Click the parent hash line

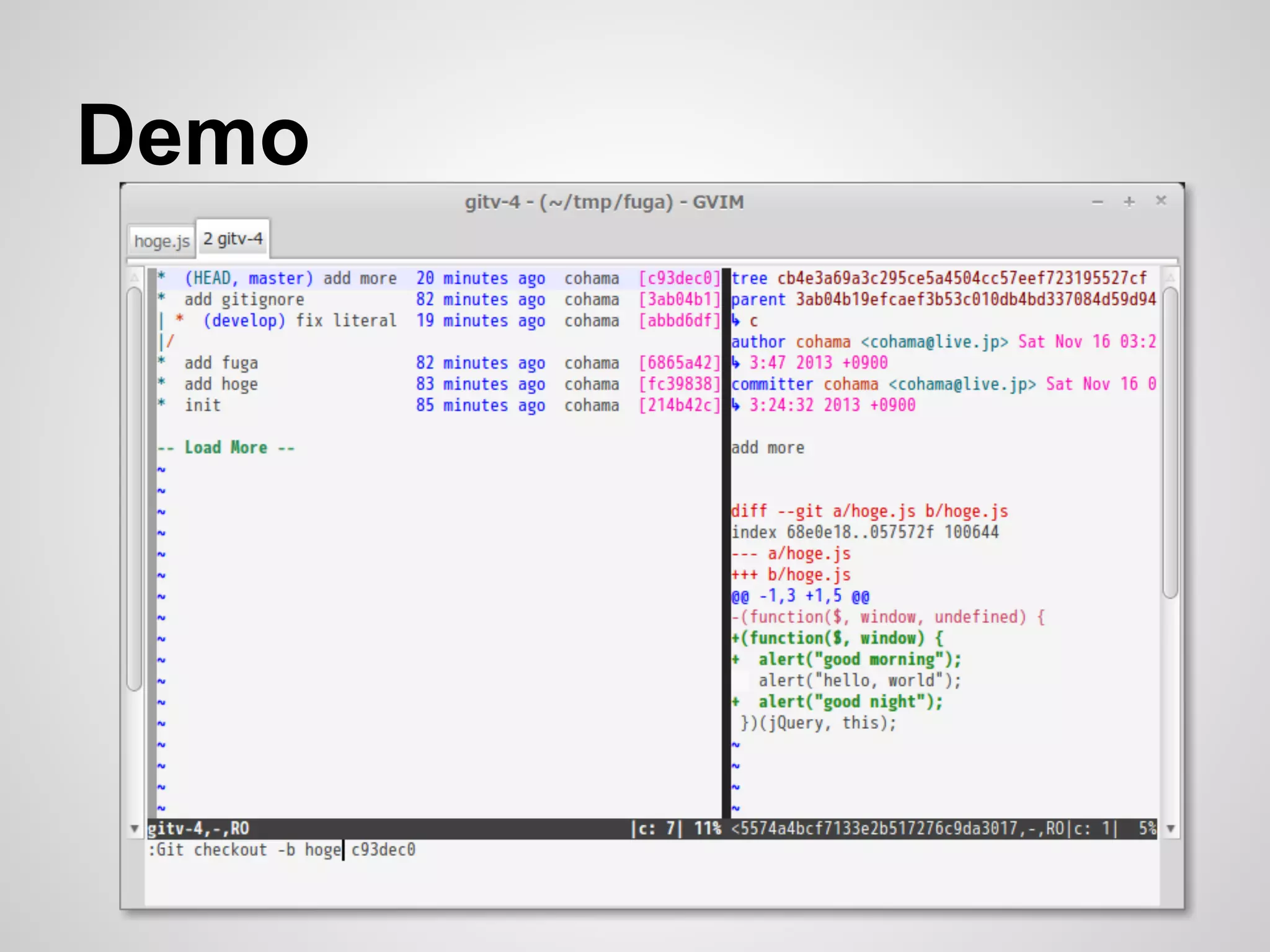pos(944,299)
